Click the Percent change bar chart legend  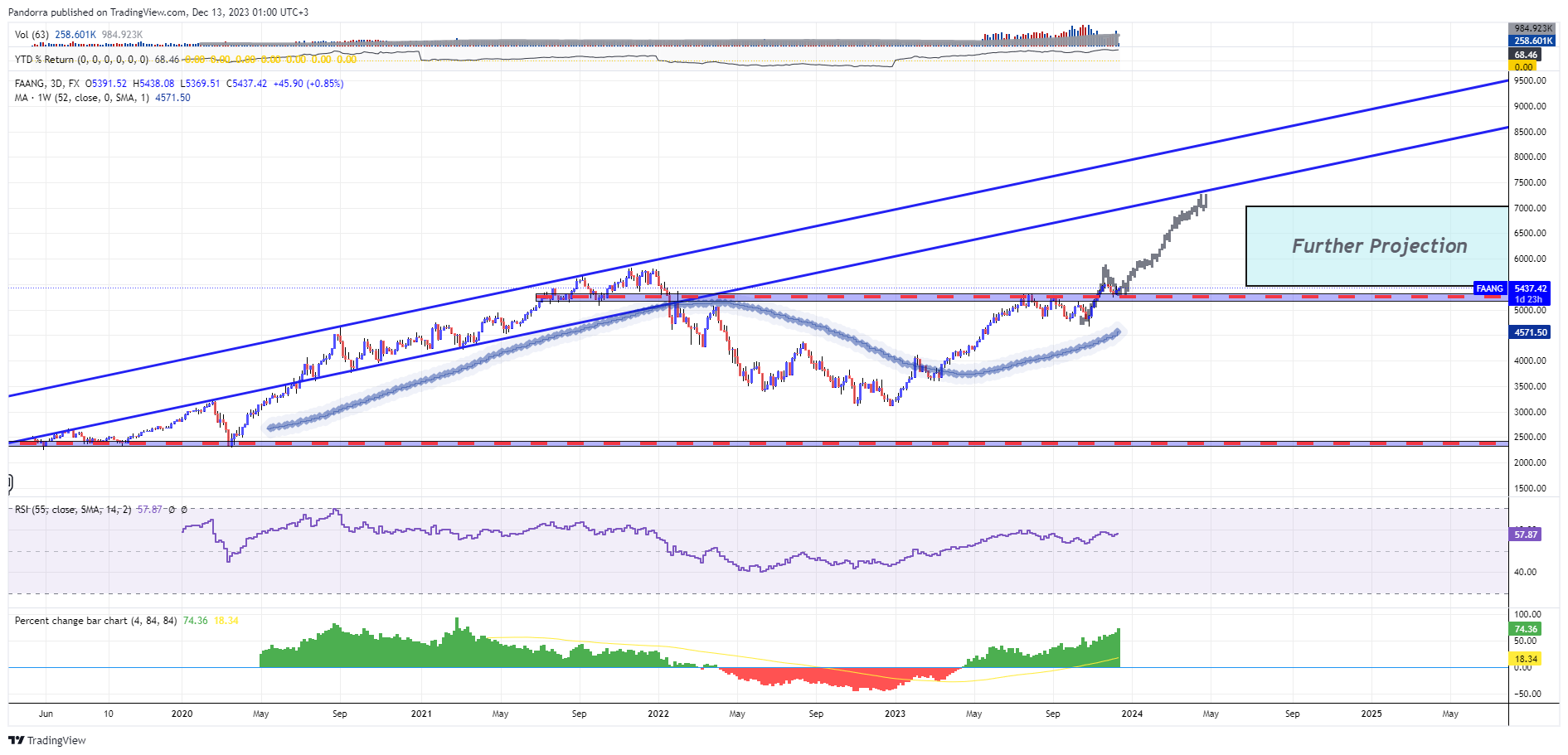click(x=95, y=621)
